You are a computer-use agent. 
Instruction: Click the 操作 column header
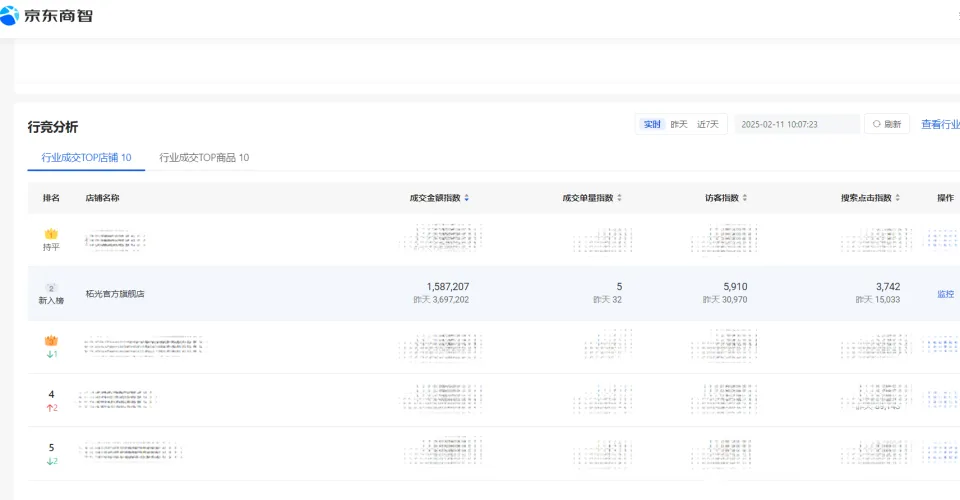coord(945,198)
